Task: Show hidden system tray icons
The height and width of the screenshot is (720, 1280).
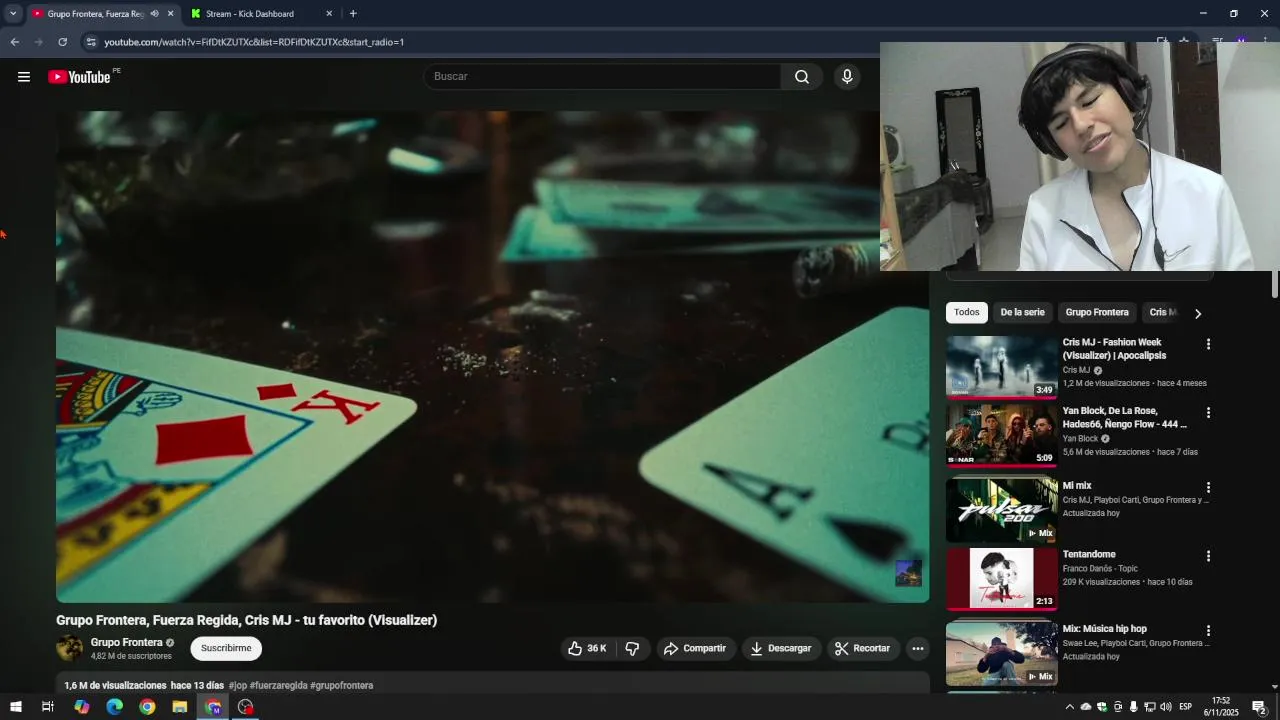Action: (x=1069, y=707)
